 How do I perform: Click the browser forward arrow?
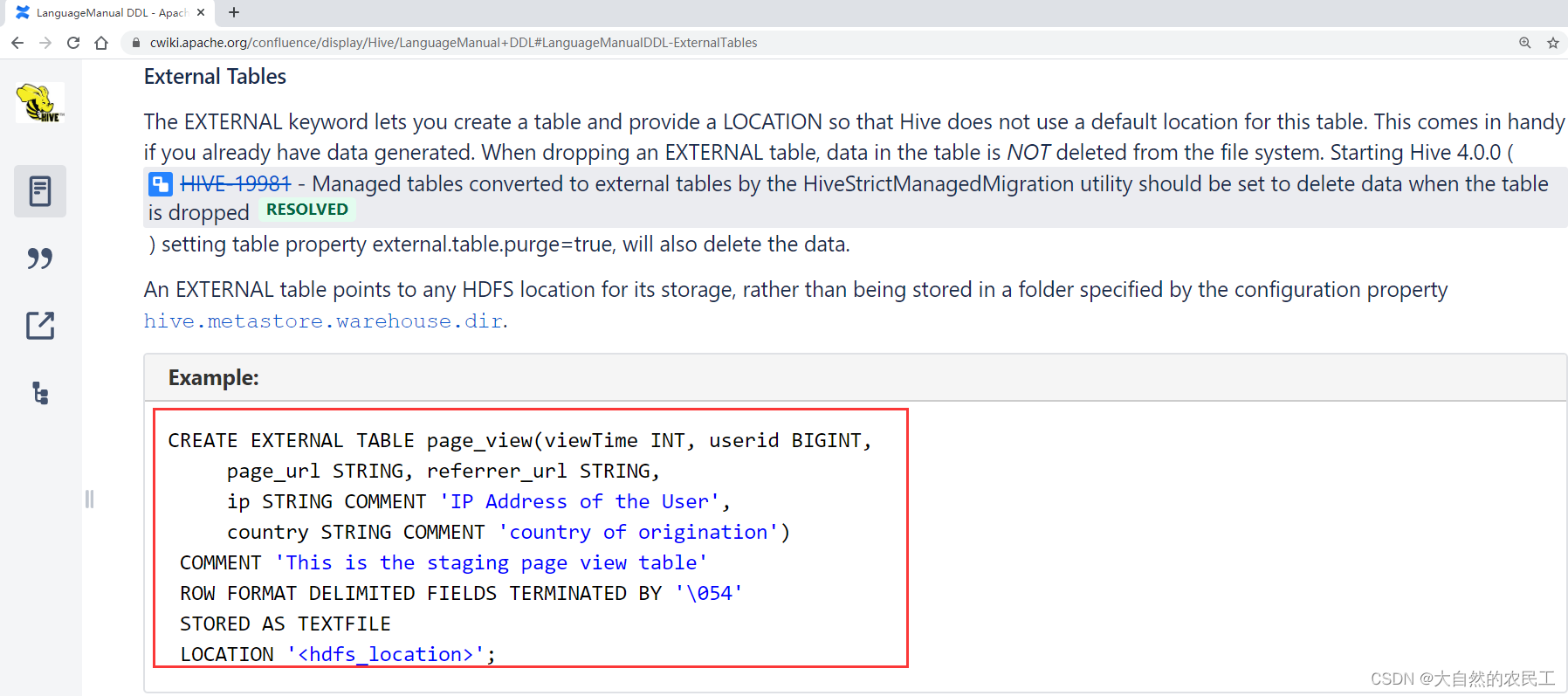click(x=45, y=43)
